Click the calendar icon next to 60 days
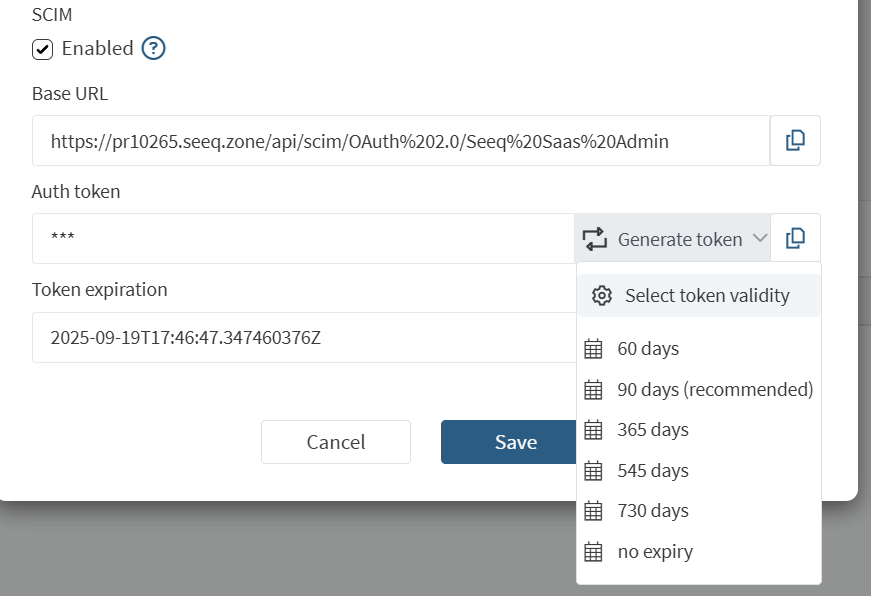Image resolution: width=871 pixels, height=596 pixels. 593,349
